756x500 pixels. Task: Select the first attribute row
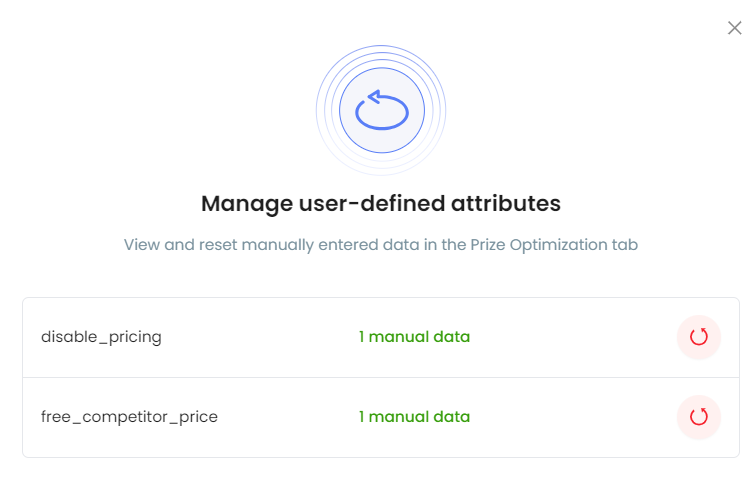pos(381,338)
